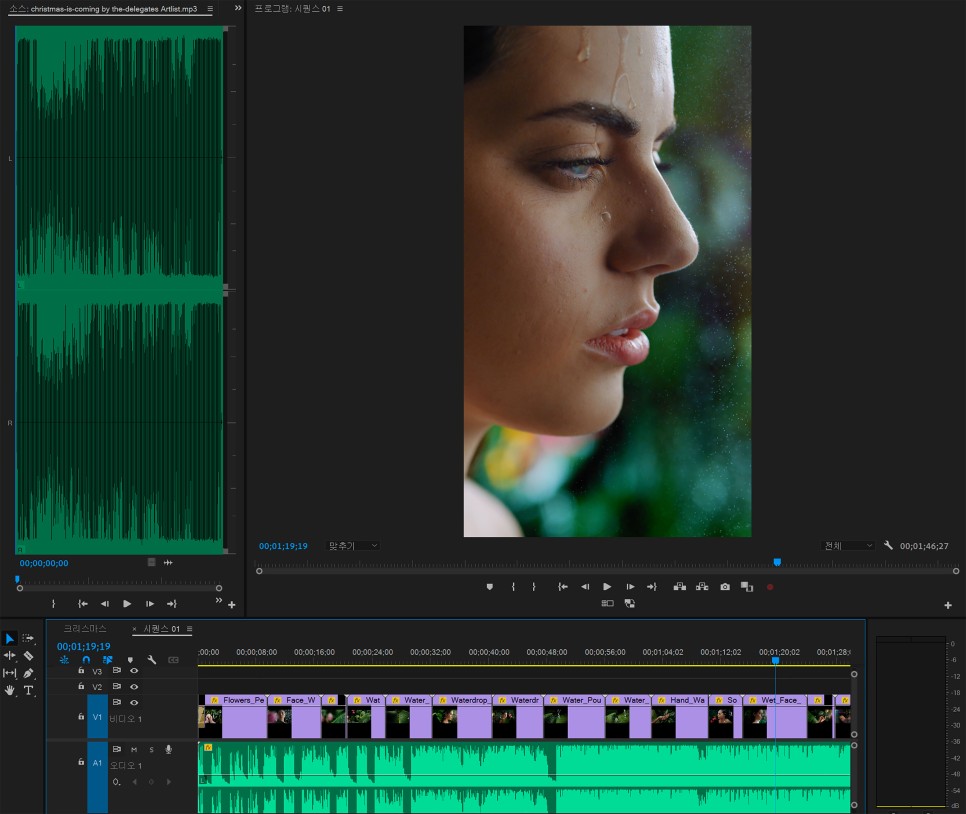Step back one frame in Program monitor
This screenshot has height=814, width=966.
coord(585,587)
